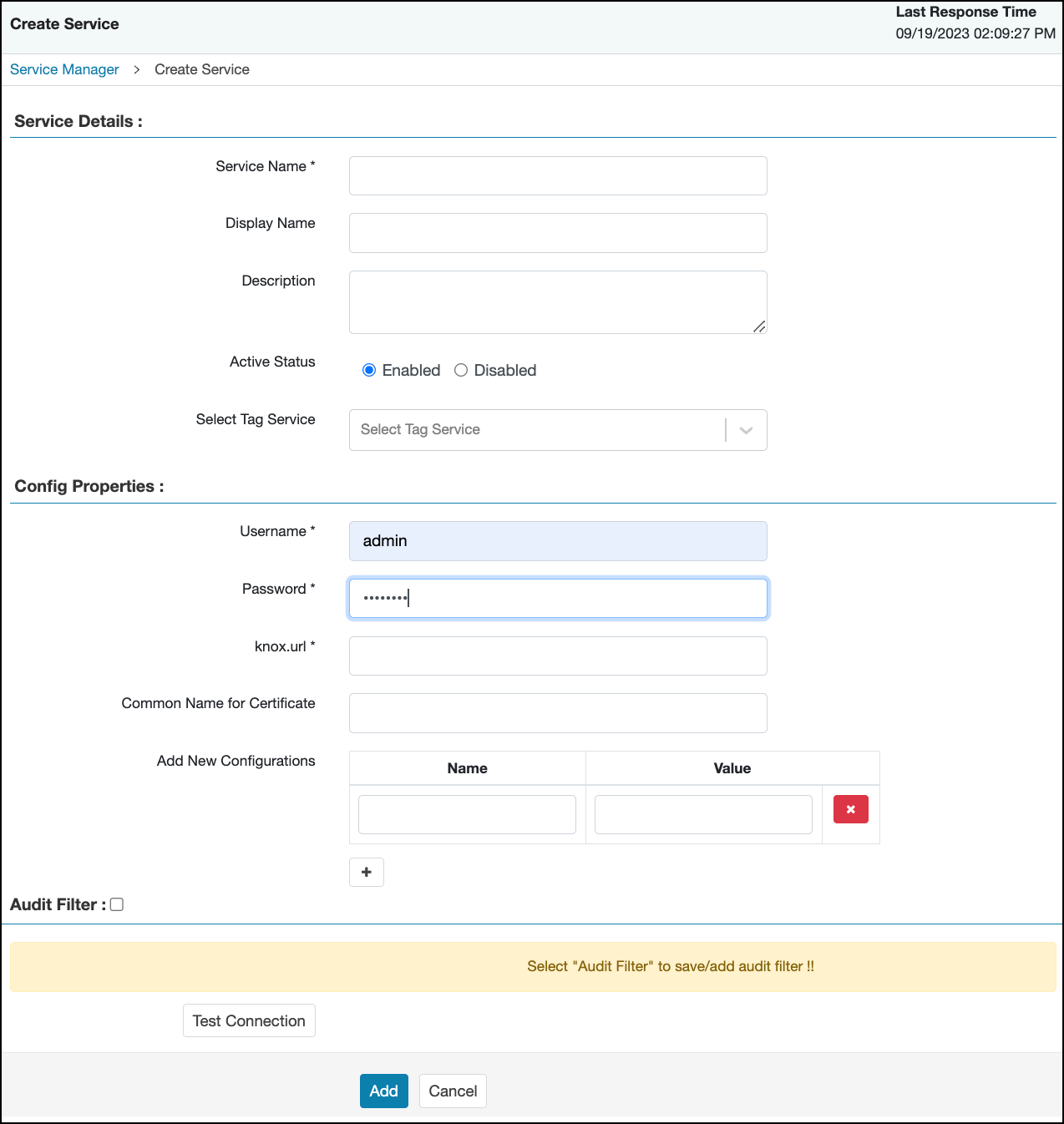Expand Tag Service list via chevron arrow
Screen dimensions: 1064x1124
tap(746, 430)
